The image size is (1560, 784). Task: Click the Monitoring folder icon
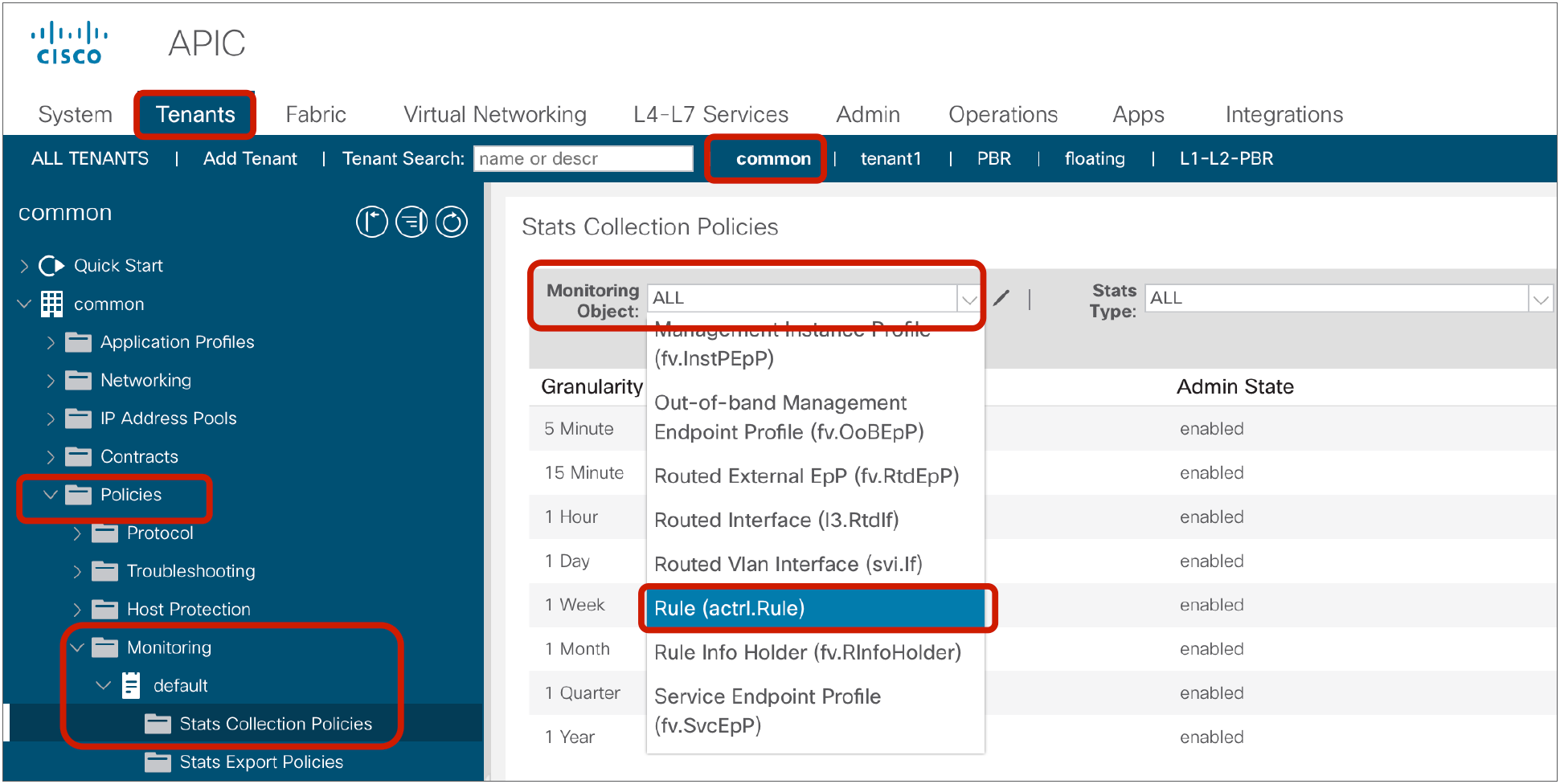(104, 647)
